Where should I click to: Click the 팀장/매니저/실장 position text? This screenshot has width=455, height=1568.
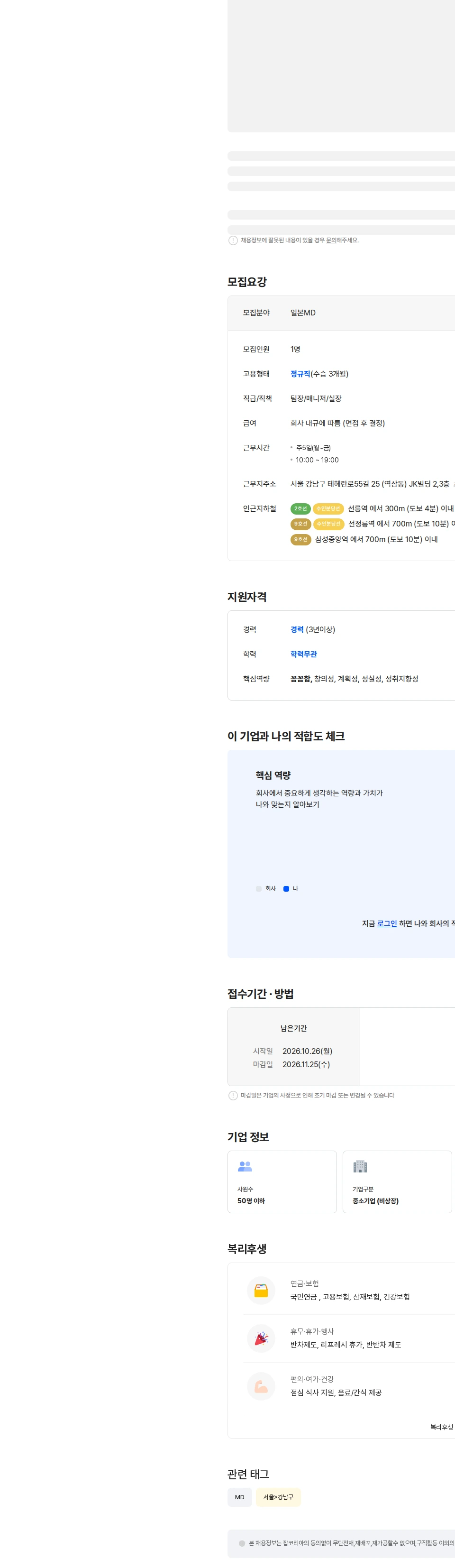point(316,399)
